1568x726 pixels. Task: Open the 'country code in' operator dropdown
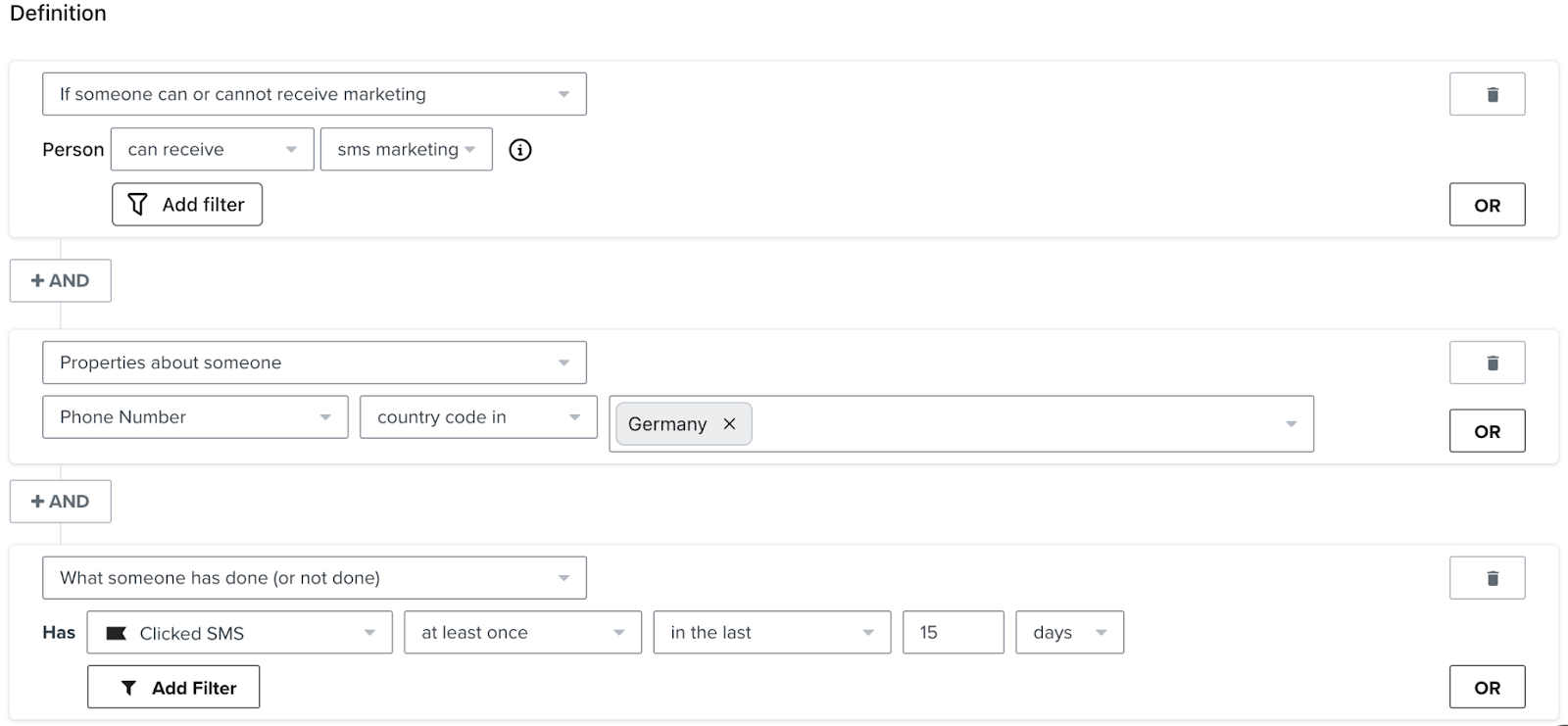pyautogui.click(x=478, y=417)
